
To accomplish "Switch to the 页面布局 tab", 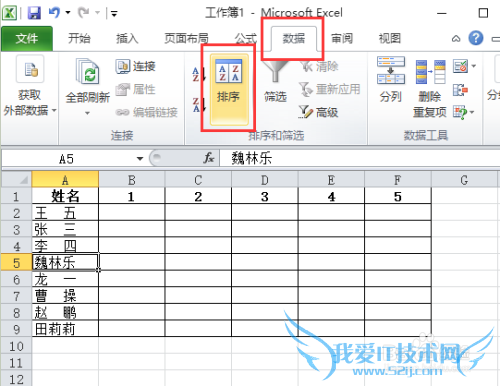I will [x=186, y=39].
